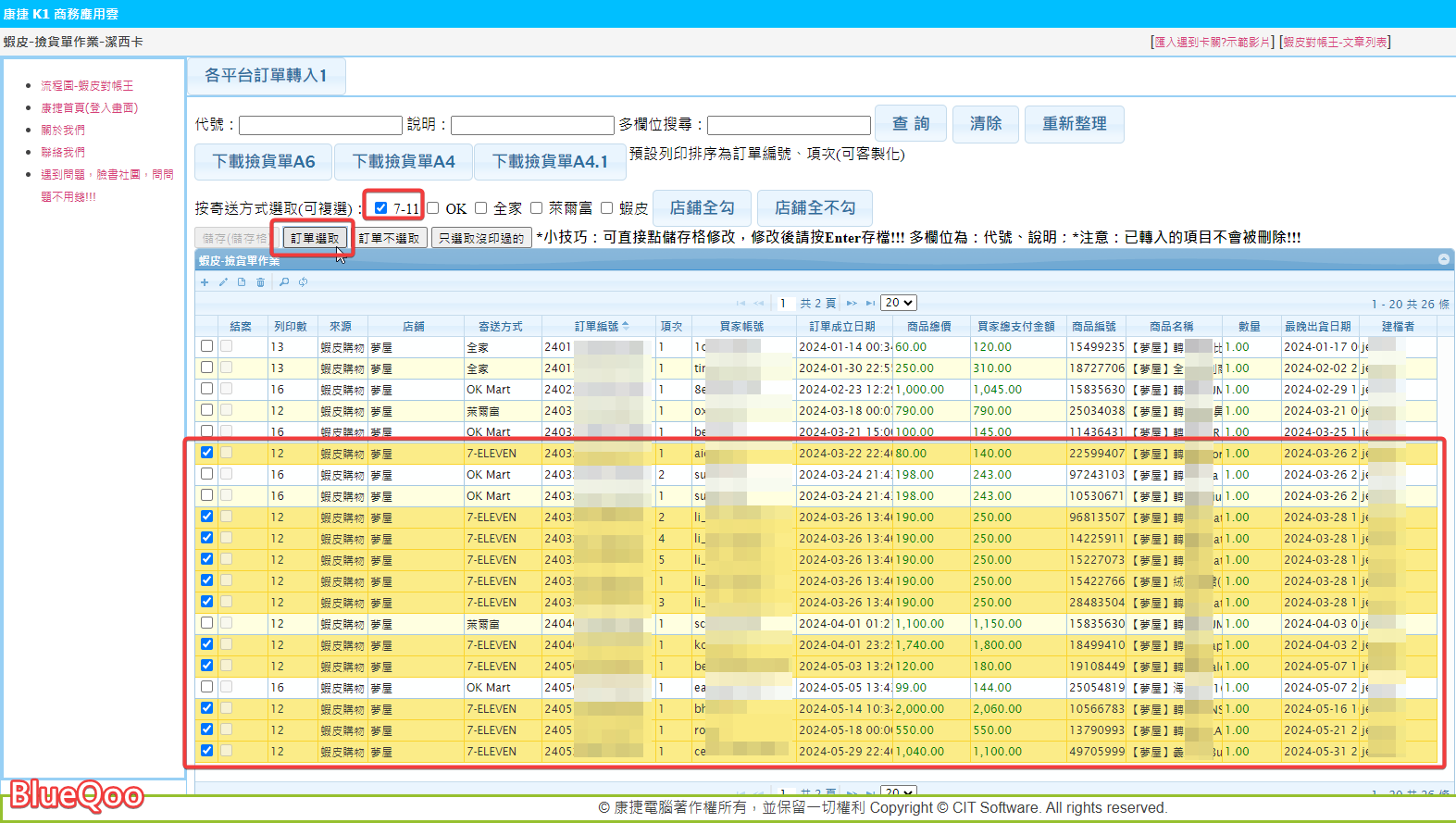
Task: Jump to last page in top pager
Action: [870, 303]
